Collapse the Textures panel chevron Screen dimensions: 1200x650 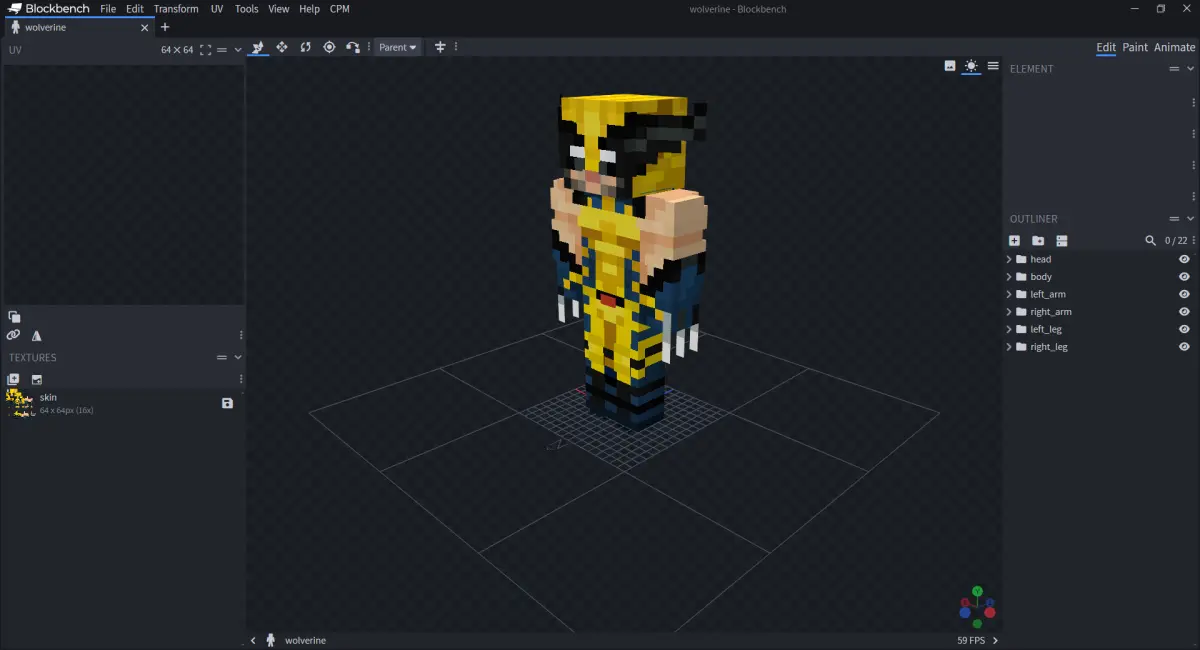[x=238, y=357]
